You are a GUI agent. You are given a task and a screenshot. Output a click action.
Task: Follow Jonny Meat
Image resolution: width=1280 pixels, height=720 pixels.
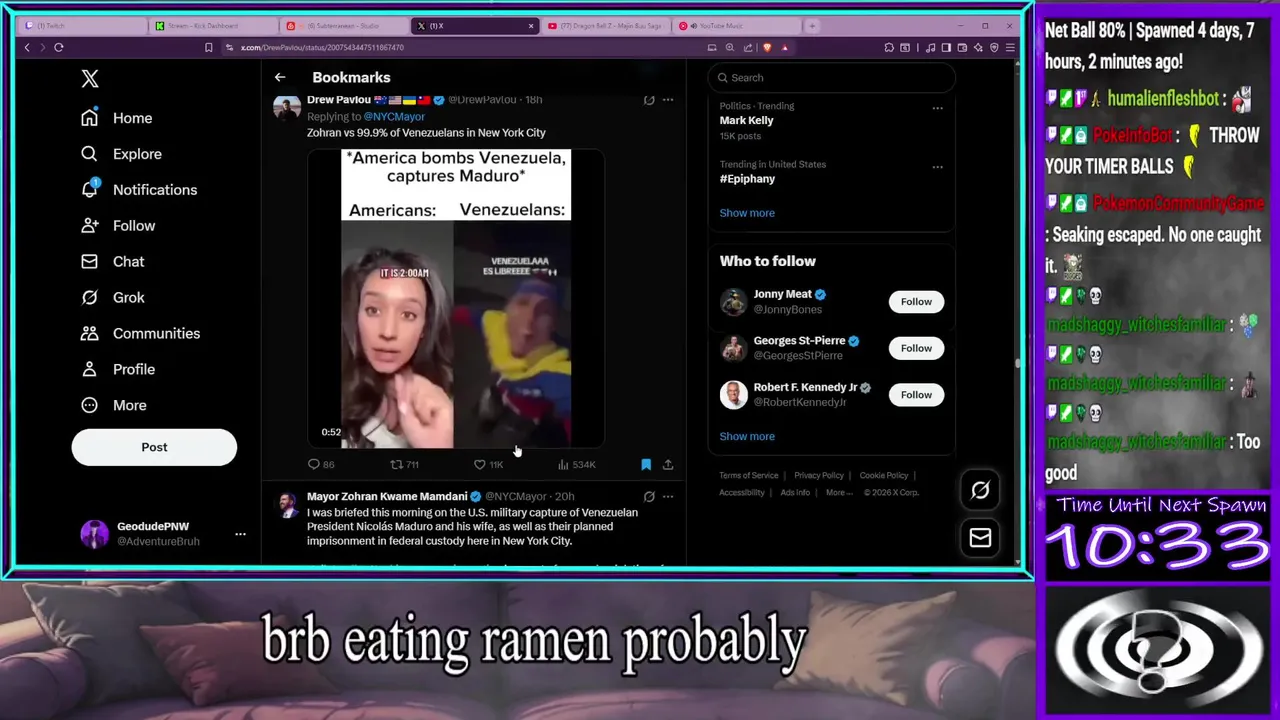[916, 302]
